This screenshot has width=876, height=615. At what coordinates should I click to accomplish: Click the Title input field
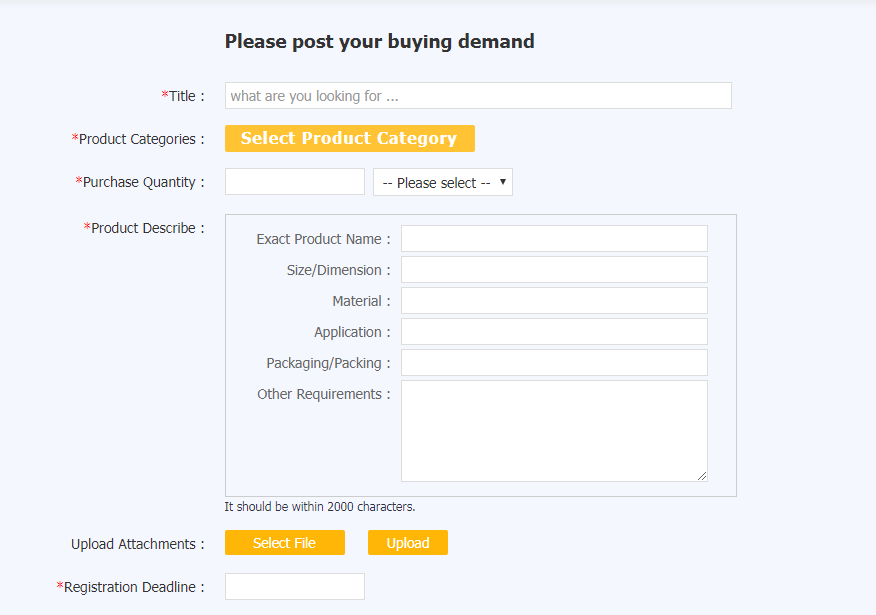click(x=478, y=96)
